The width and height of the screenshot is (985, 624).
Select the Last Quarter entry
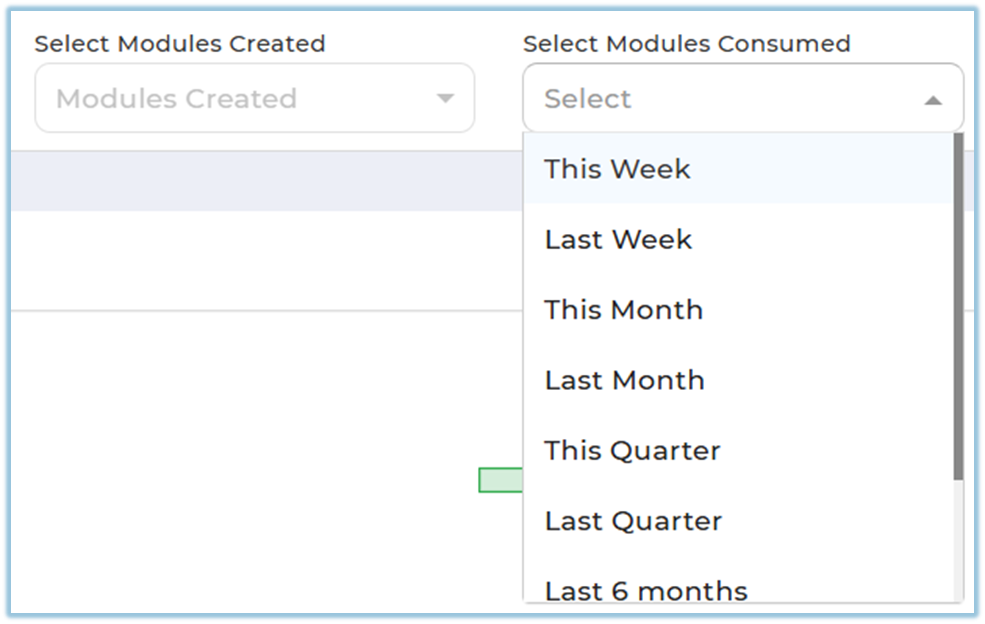(x=633, y=521)
